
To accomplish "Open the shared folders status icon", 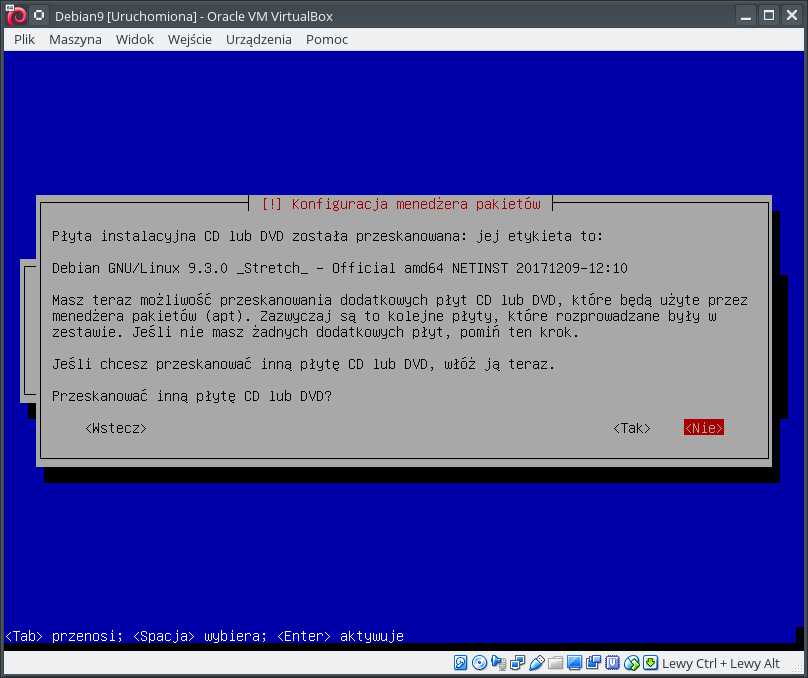I will point(556,663).
